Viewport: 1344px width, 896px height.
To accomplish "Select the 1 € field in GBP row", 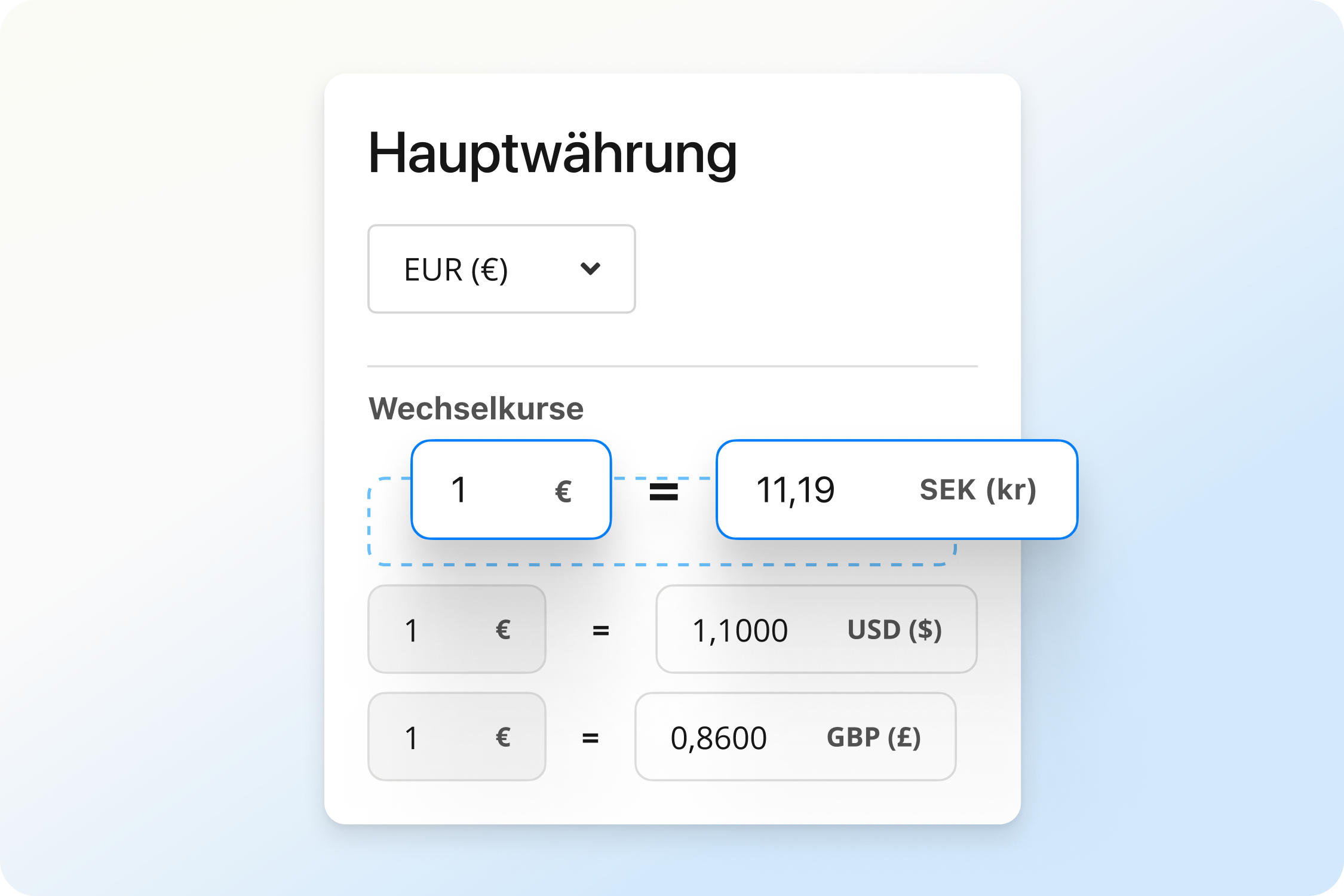I will [457, 737].
